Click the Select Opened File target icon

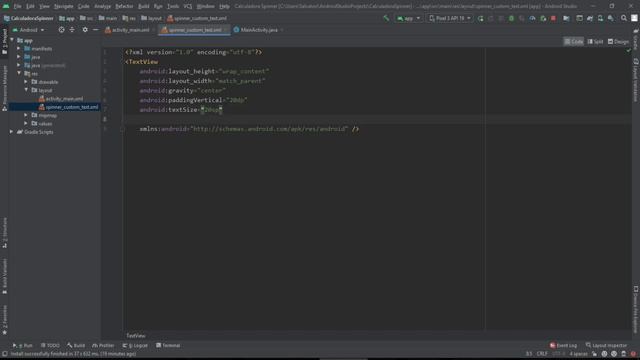click(61, 30)
